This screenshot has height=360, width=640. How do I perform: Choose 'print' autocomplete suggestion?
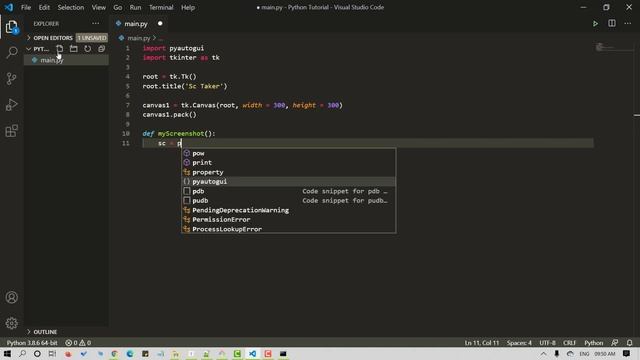[289, 162]
